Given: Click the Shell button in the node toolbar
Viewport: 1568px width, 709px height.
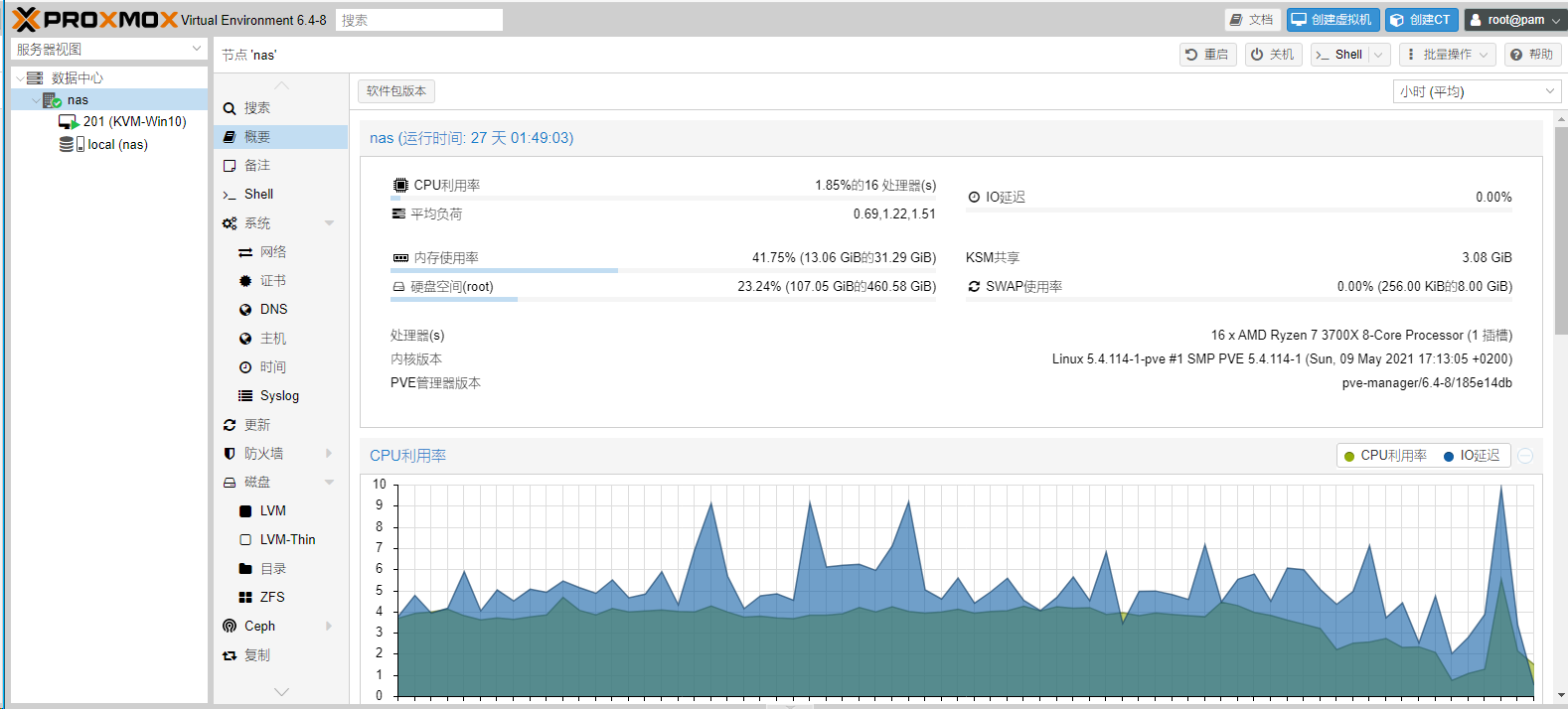Looking at the screenshot, I should pos(1339,55).
